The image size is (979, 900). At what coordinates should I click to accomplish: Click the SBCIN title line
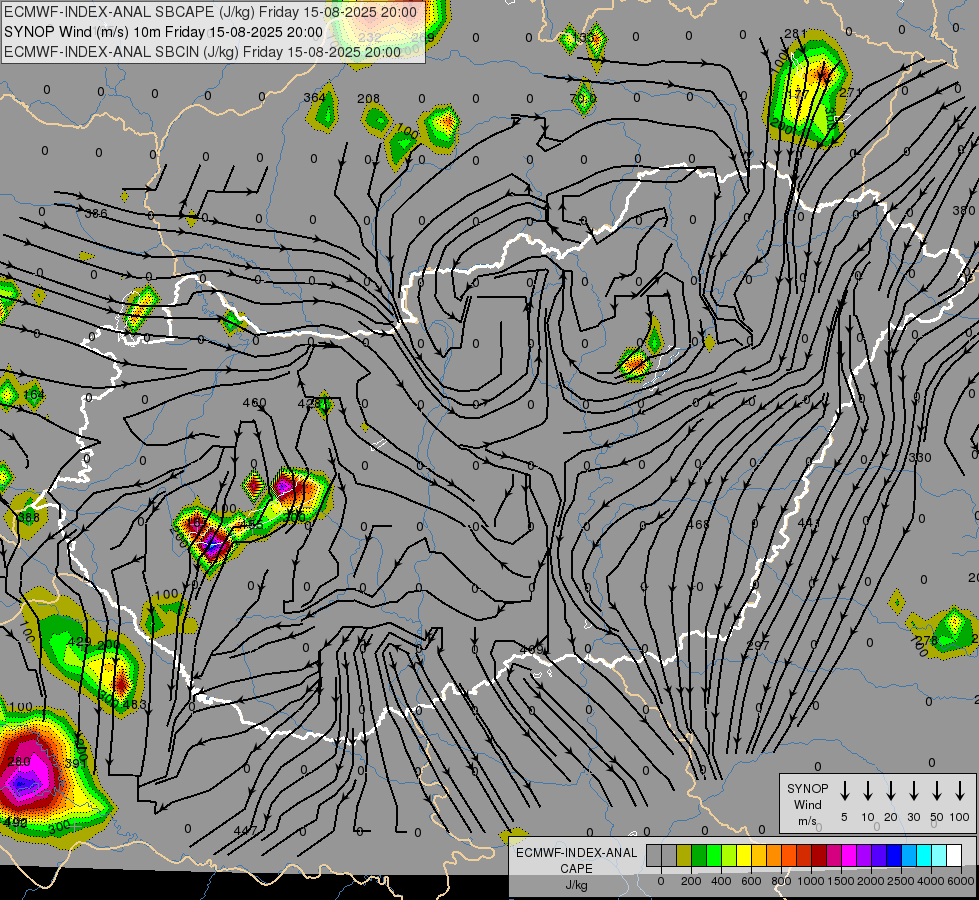point(202,52)
